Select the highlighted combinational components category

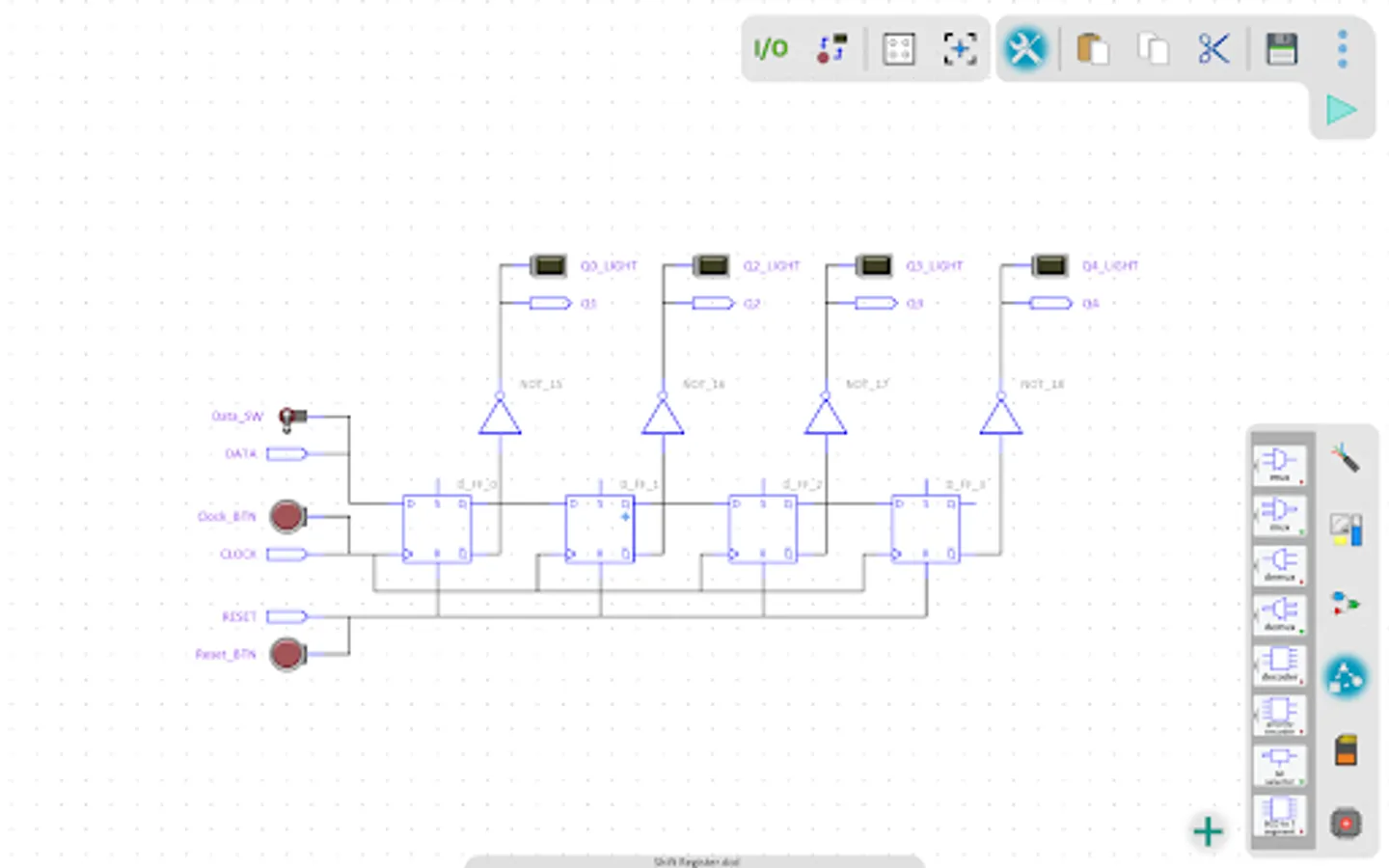coord(1346,677)
